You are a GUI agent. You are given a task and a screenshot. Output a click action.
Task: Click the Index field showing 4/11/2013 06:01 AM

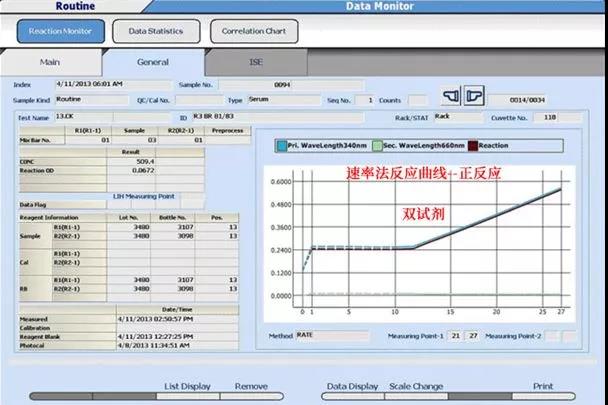(113, 84)
